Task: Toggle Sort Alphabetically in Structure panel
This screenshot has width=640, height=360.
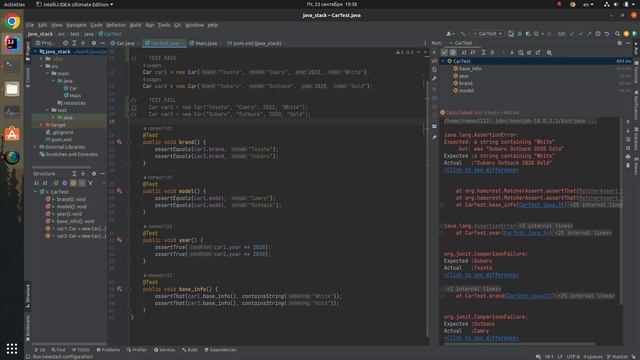Action: click(45, 183)
